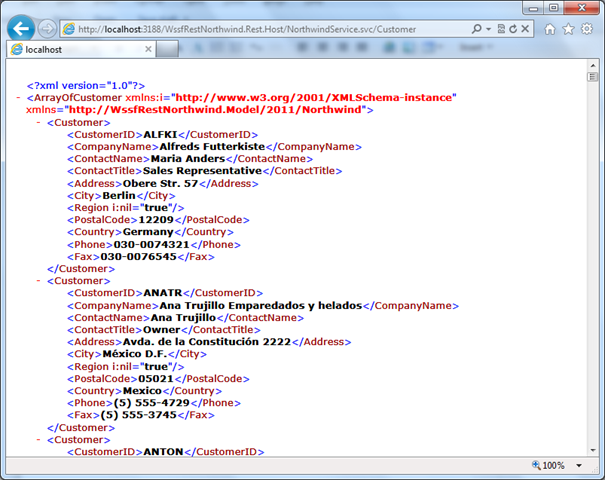This screenshot has width=605, height=480.
Task: Collapse the ALFKI Customer node
Action: point(38,122)
